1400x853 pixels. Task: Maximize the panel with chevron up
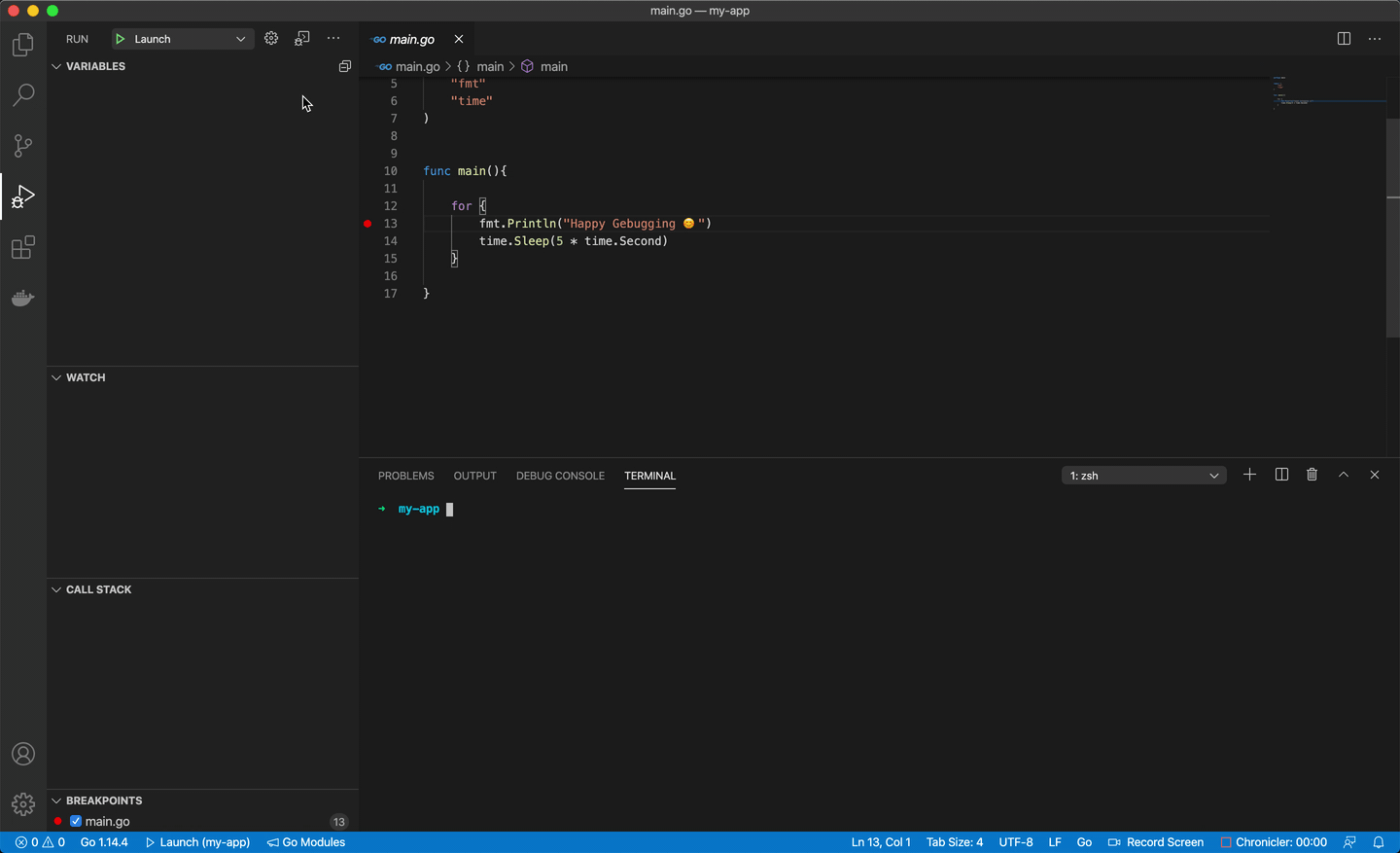[1344, 475]
